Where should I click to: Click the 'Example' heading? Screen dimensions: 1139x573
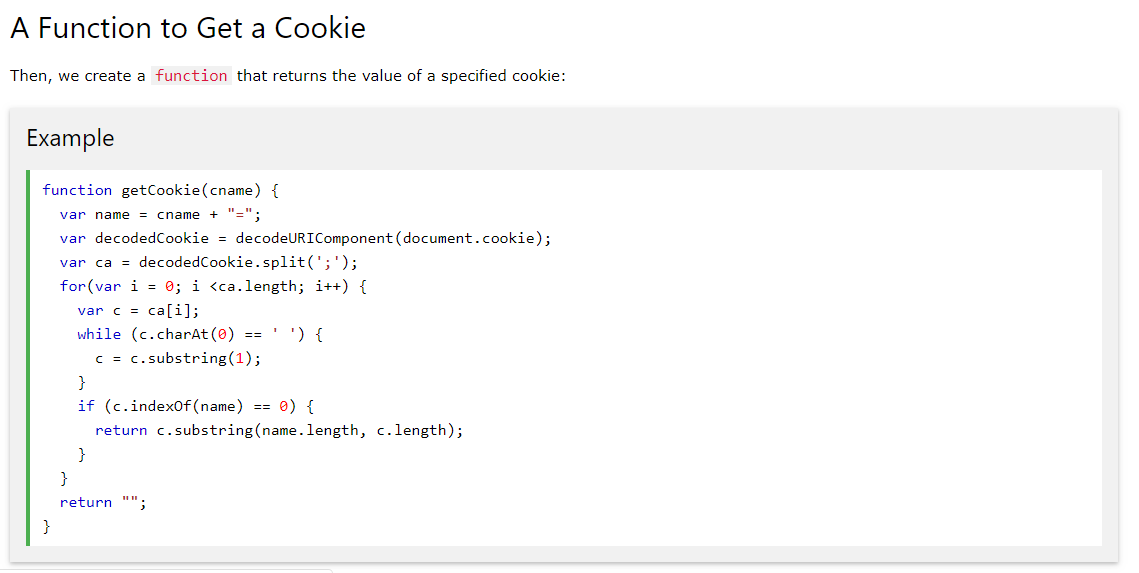(x=70, y=138)
